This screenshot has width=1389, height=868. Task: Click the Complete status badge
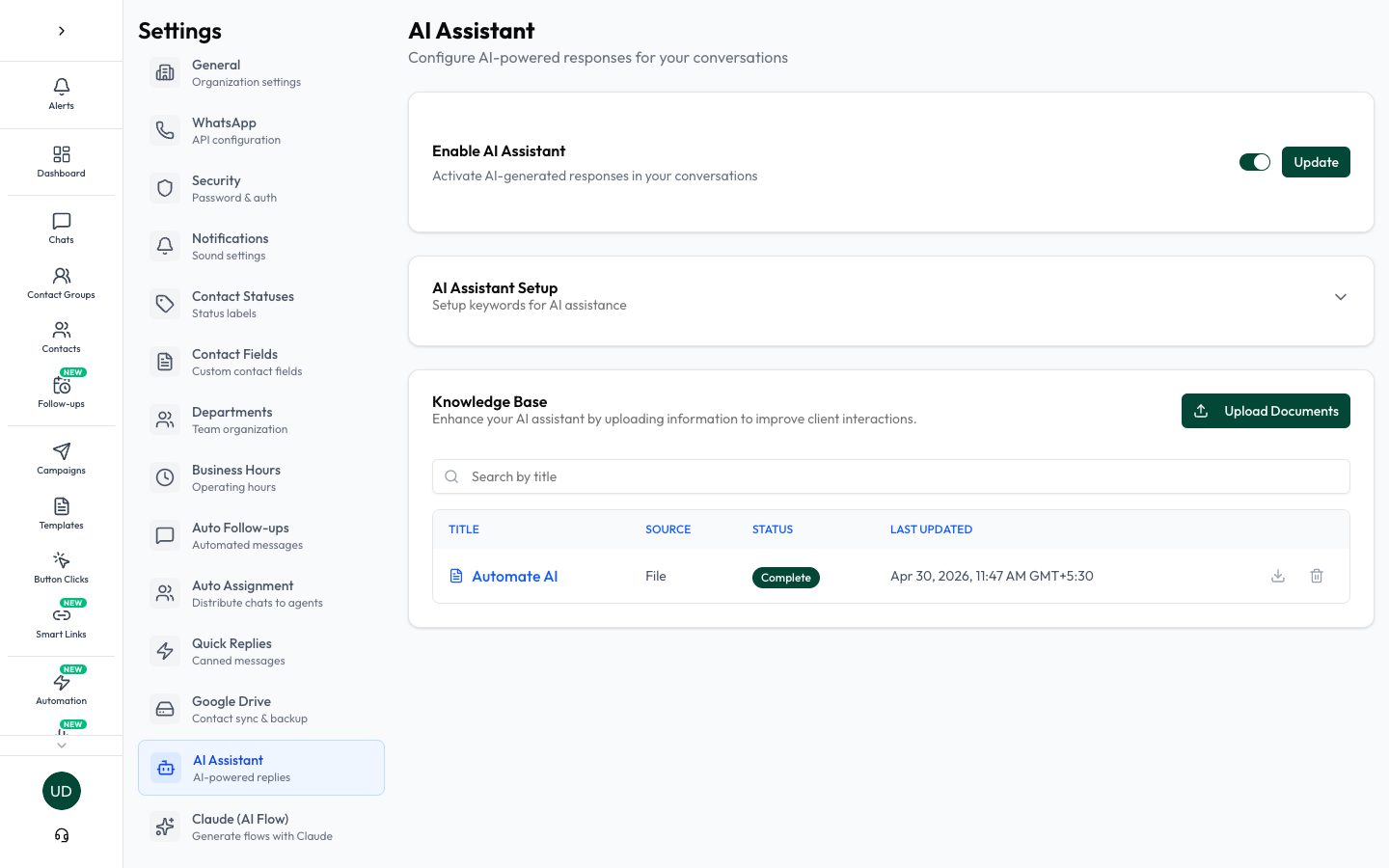click(x=786, y=578)
